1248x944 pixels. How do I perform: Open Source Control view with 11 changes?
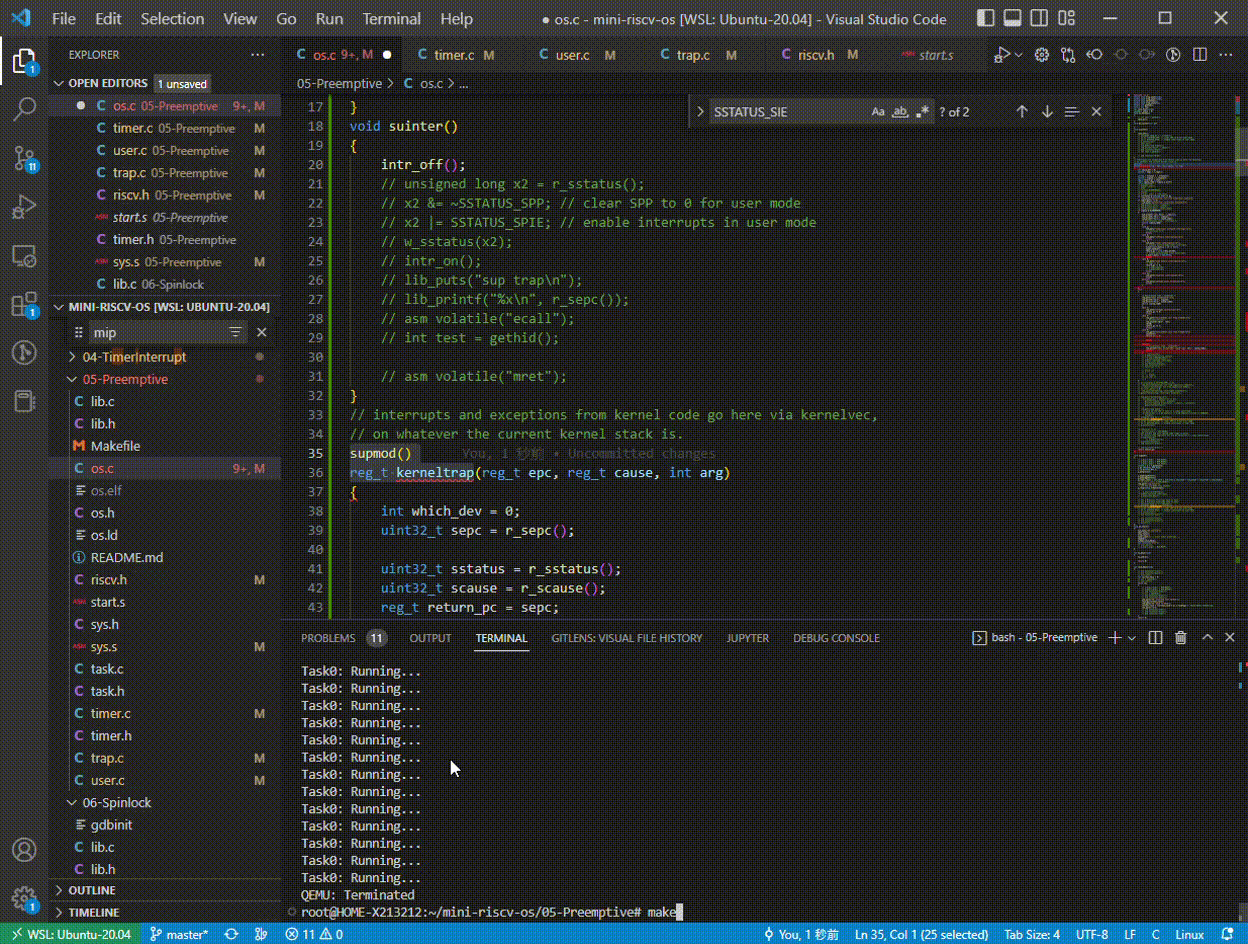(24, 158)
